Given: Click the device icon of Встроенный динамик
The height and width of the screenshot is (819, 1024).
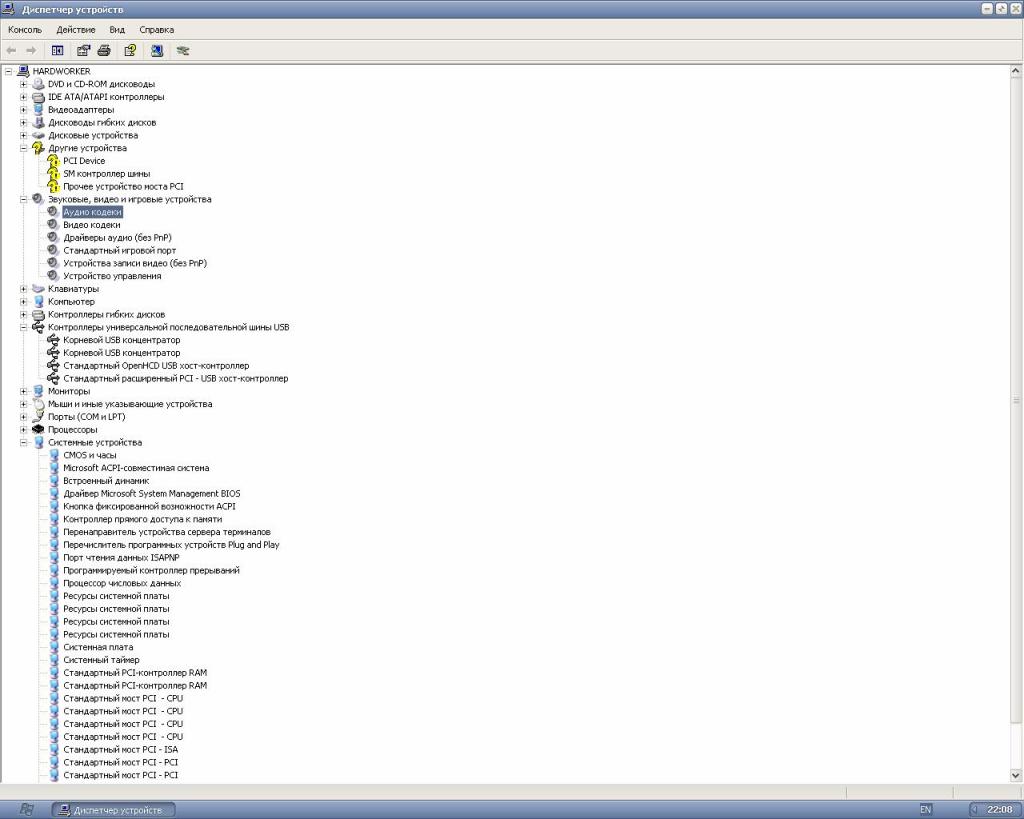Looking at the screenshot, I should pos(54,481).
